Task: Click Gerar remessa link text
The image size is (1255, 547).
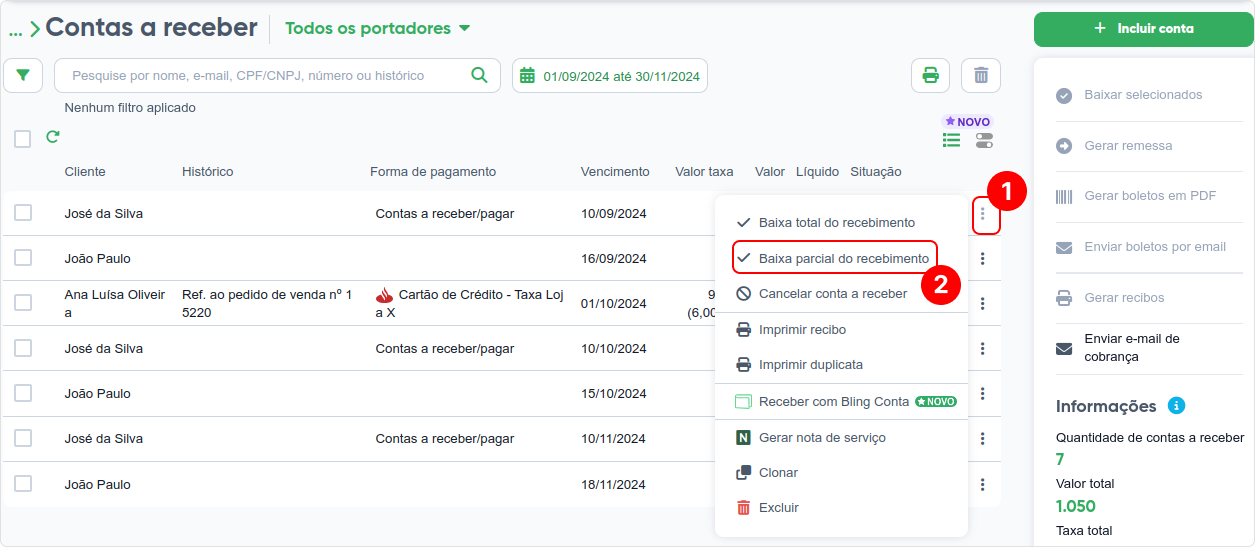Action: 1128,146
